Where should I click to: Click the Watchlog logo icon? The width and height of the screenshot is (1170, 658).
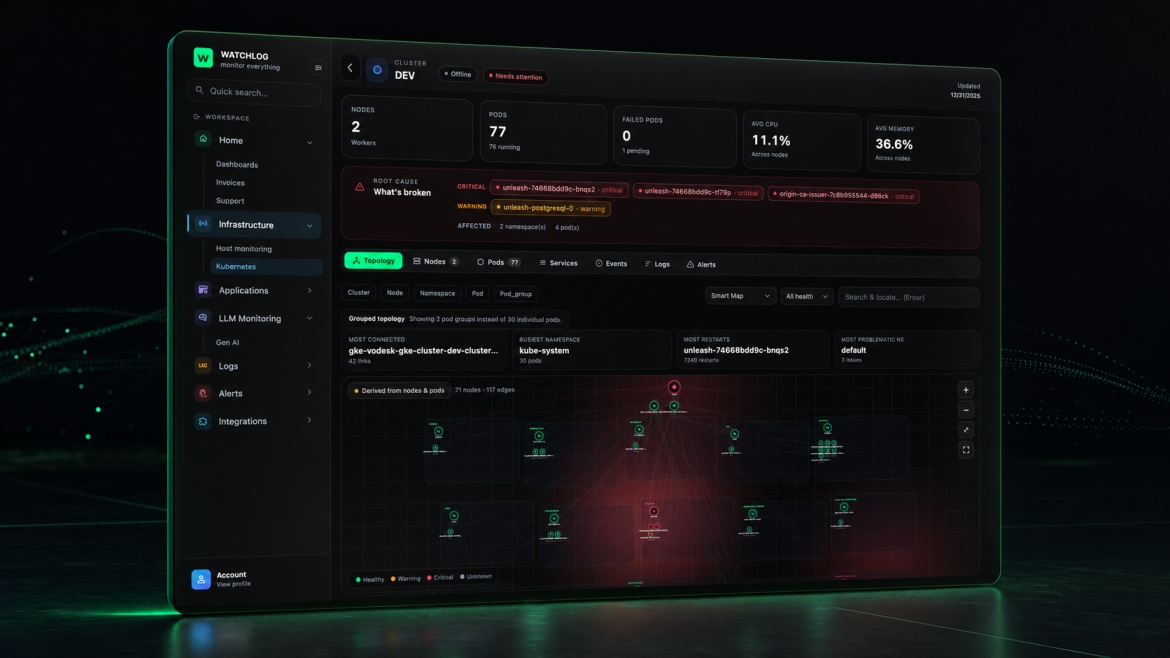point(203,57)
